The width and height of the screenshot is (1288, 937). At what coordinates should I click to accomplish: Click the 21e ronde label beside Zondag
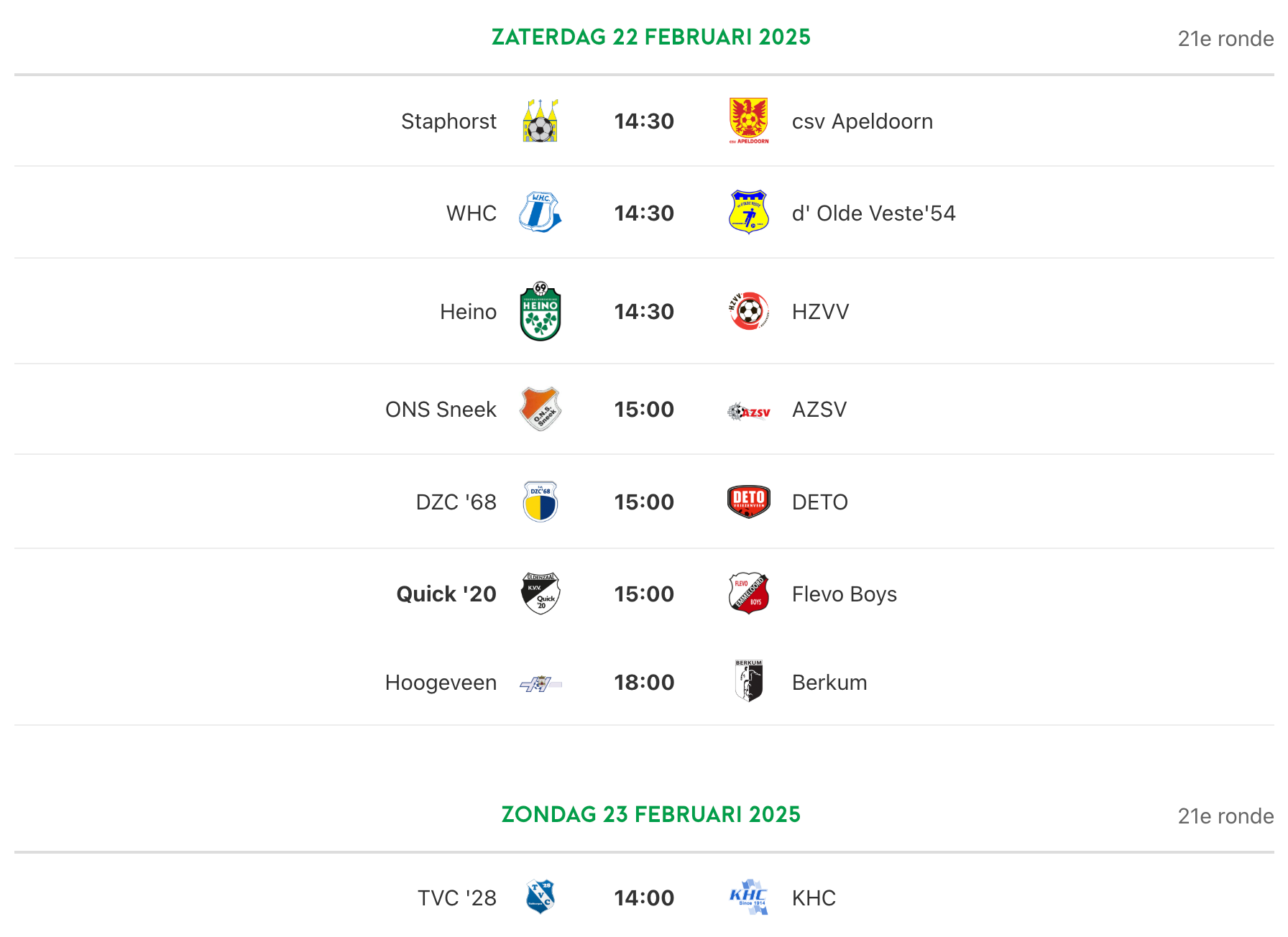tap(1225, 816)
